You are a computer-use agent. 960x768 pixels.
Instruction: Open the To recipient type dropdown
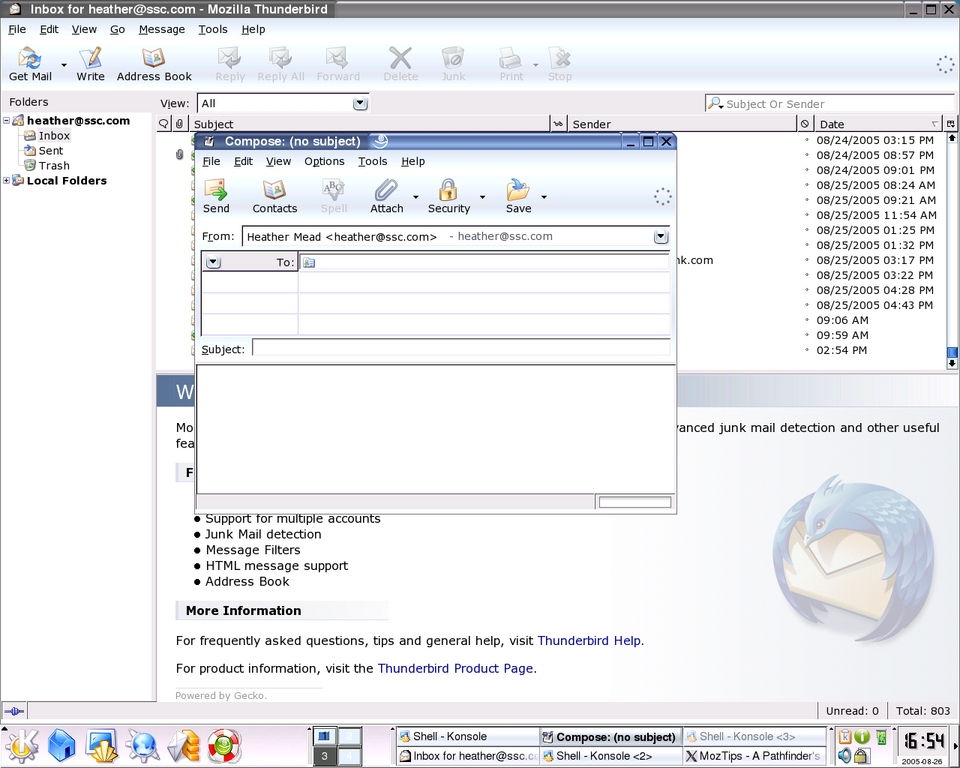tap(213, 262)
